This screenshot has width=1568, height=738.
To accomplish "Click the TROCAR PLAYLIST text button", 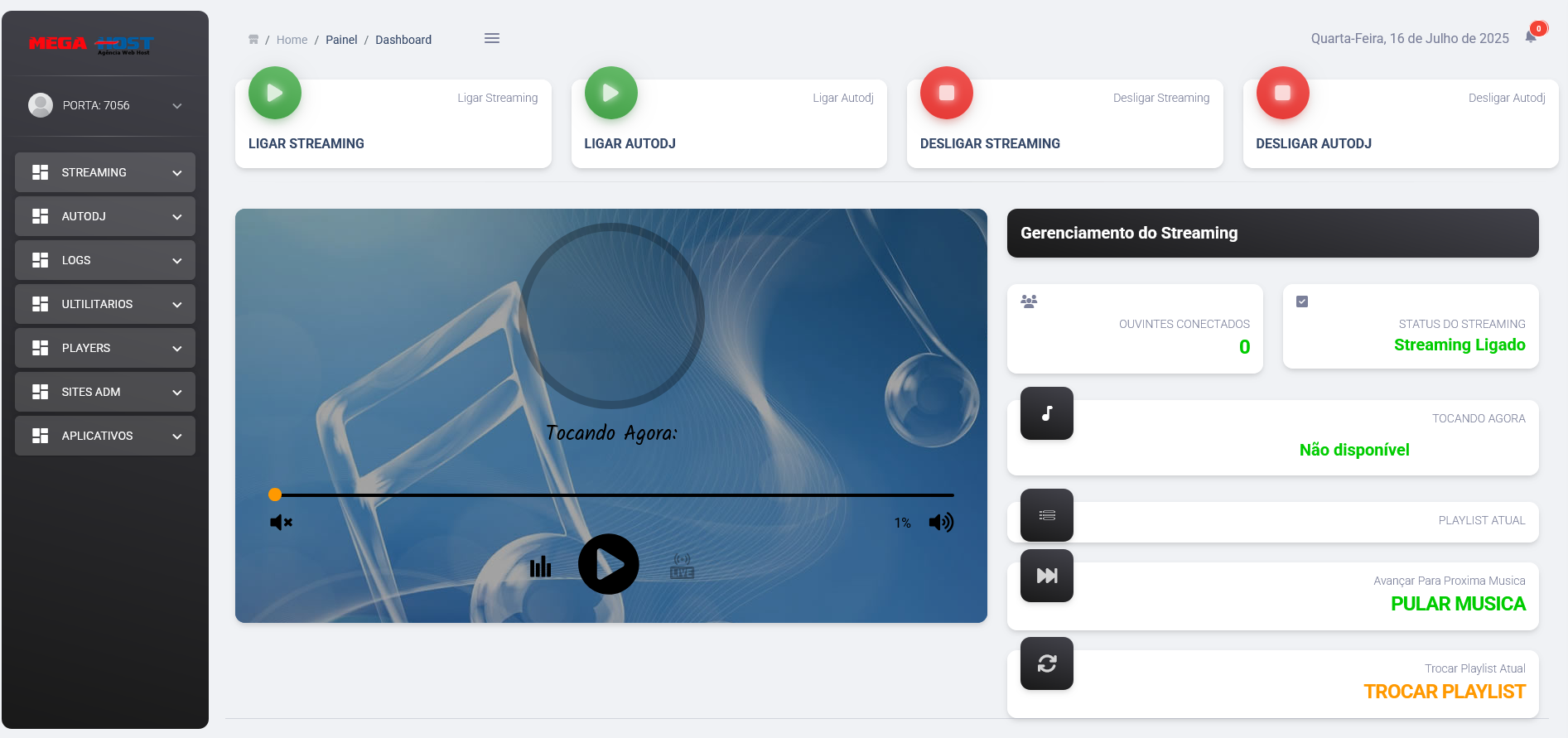I will click(1444, 692).
